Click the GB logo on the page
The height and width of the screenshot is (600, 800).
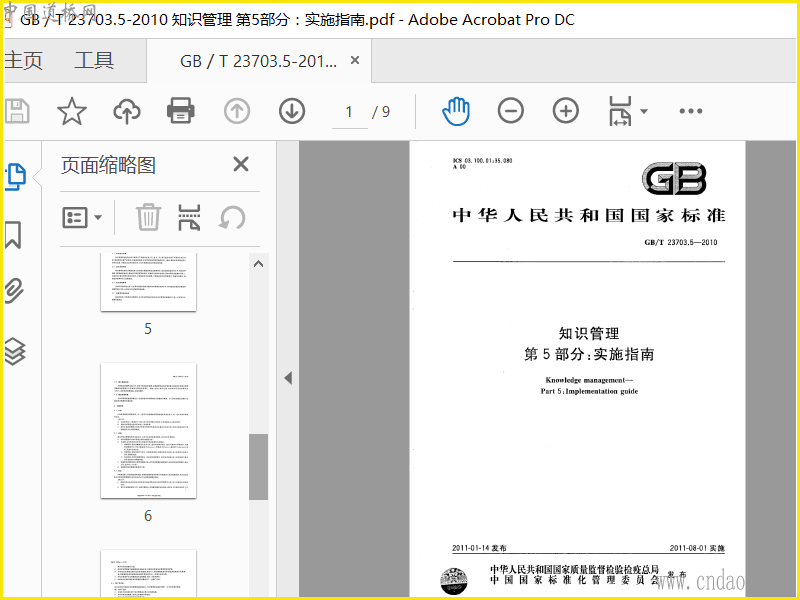click(674, 179)
